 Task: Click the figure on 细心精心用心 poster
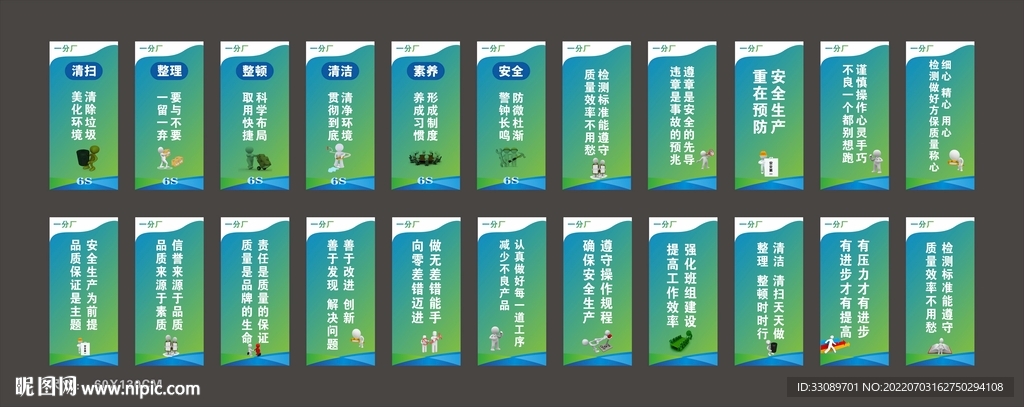[955, 160]
